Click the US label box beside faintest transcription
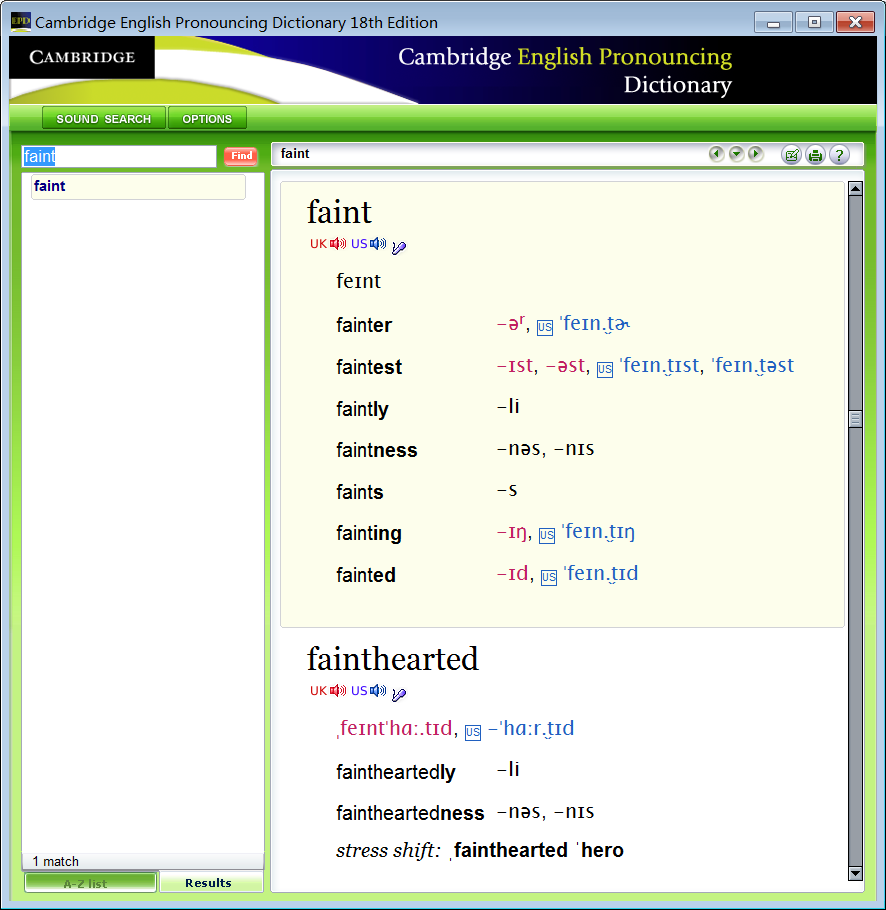 [605, 370]
